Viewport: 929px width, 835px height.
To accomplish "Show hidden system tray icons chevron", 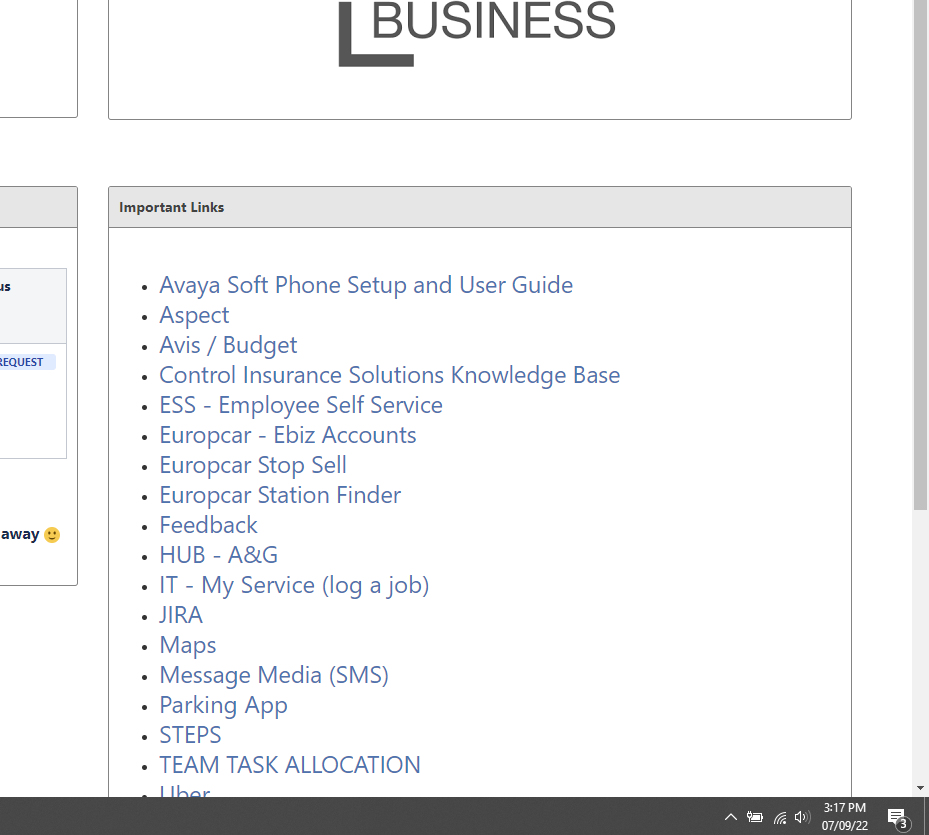I will [x=731, y=817].
